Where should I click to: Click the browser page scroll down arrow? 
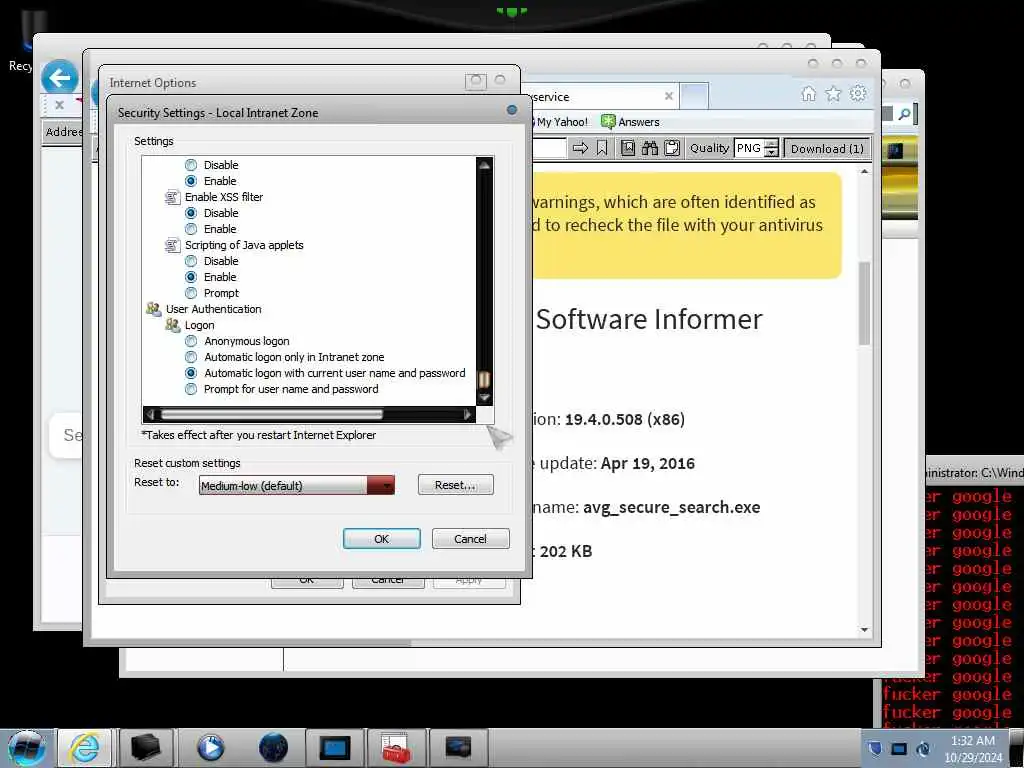[x=865, y=630]
